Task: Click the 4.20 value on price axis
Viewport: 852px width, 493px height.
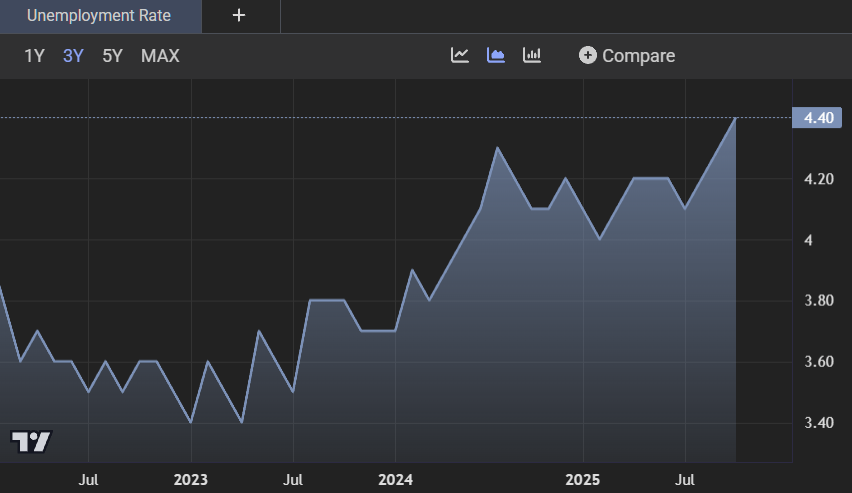Action: tap(820, 179)
